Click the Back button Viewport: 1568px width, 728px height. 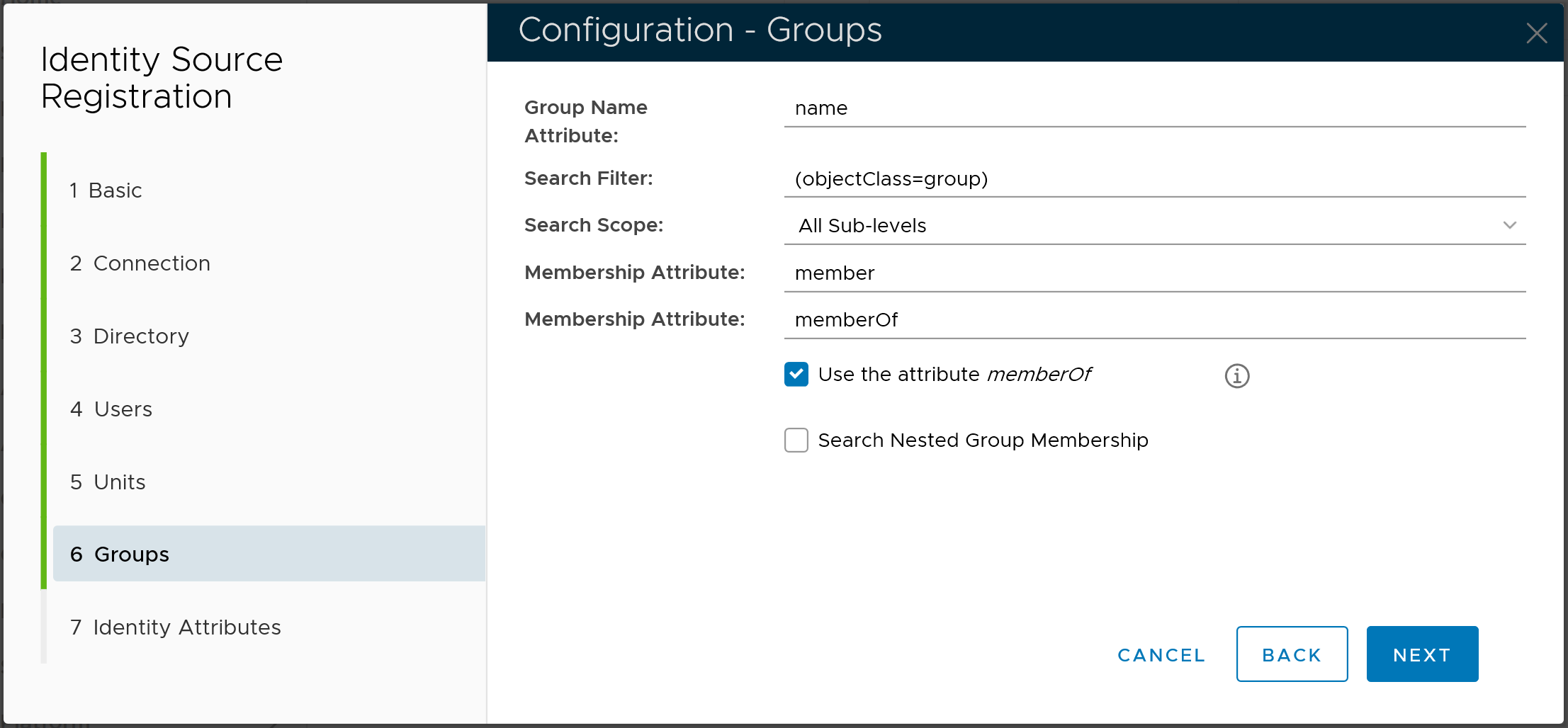pyautogui.click(x=1291, y=654)
